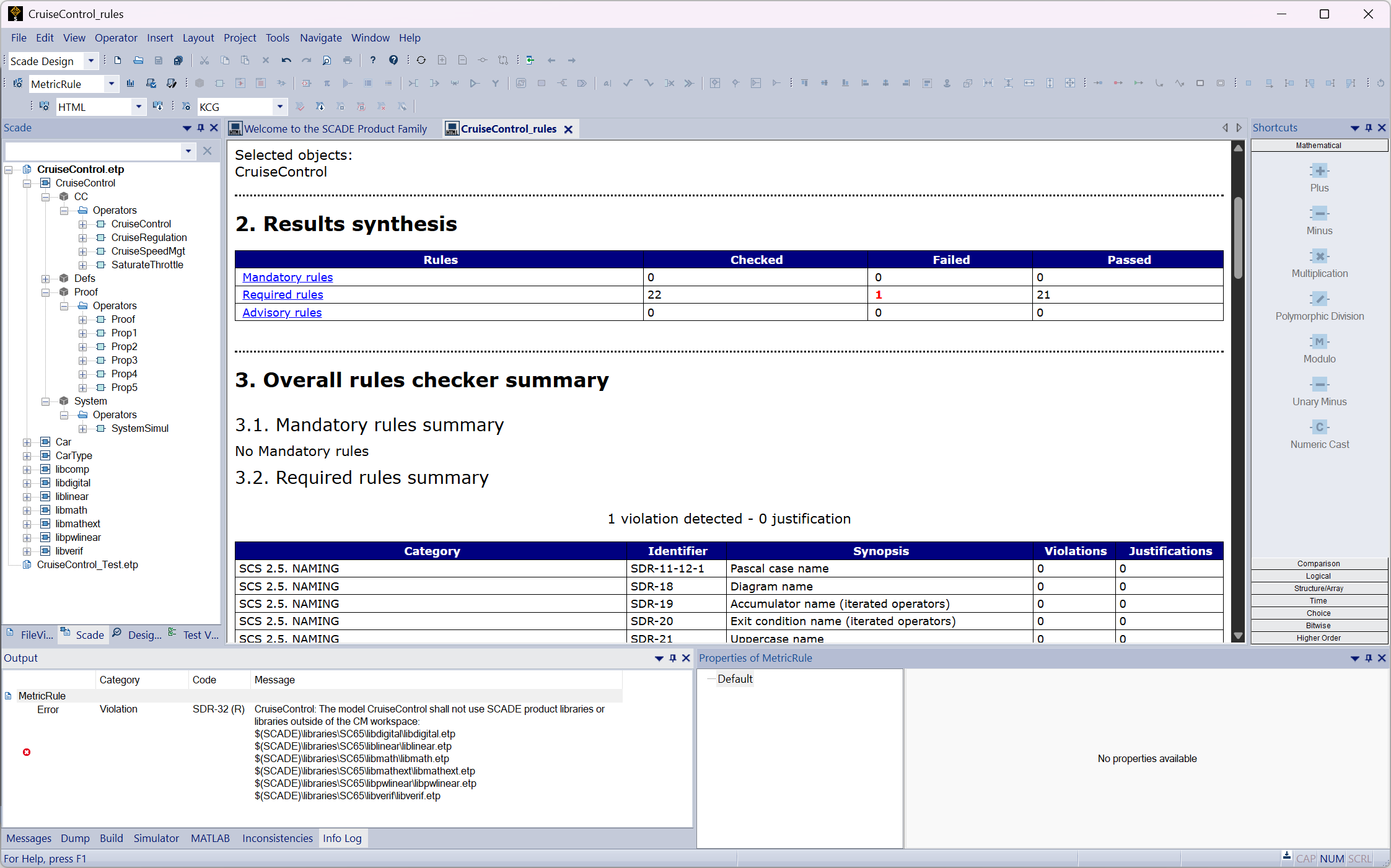Click the report's vertical scrollbar thumb
The height and width of the screenshot is (868, 1391).
coord(1238,239)
